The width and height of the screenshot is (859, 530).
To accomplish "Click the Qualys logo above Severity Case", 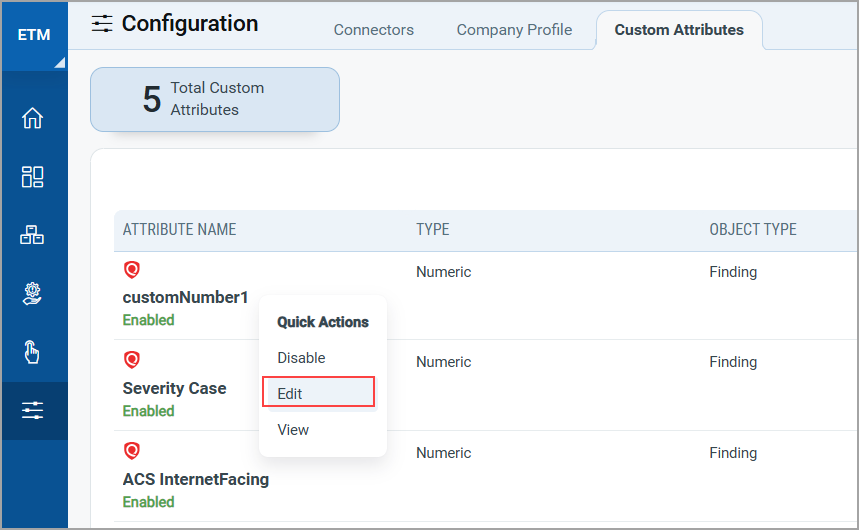I will [x=131, y=360].
